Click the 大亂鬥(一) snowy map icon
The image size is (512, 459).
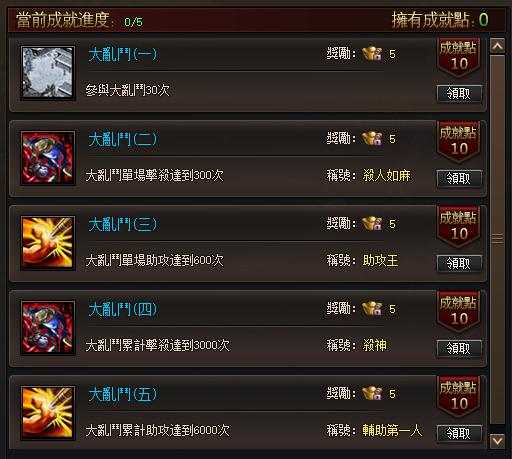pos(48,73)
